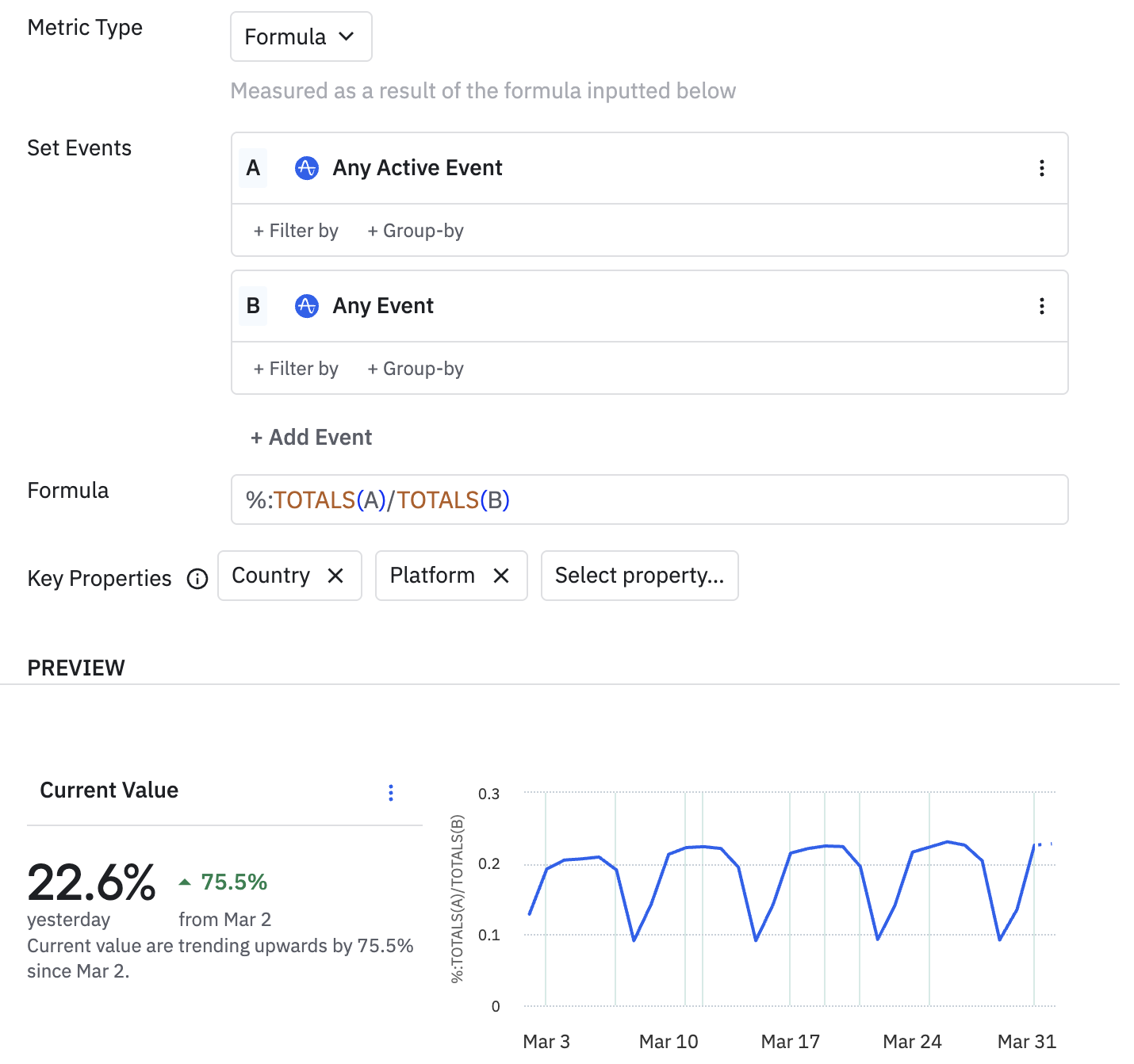Click into the Formula input field
The height and width of the screenshot is (1064, 1134).
point(649,499)
